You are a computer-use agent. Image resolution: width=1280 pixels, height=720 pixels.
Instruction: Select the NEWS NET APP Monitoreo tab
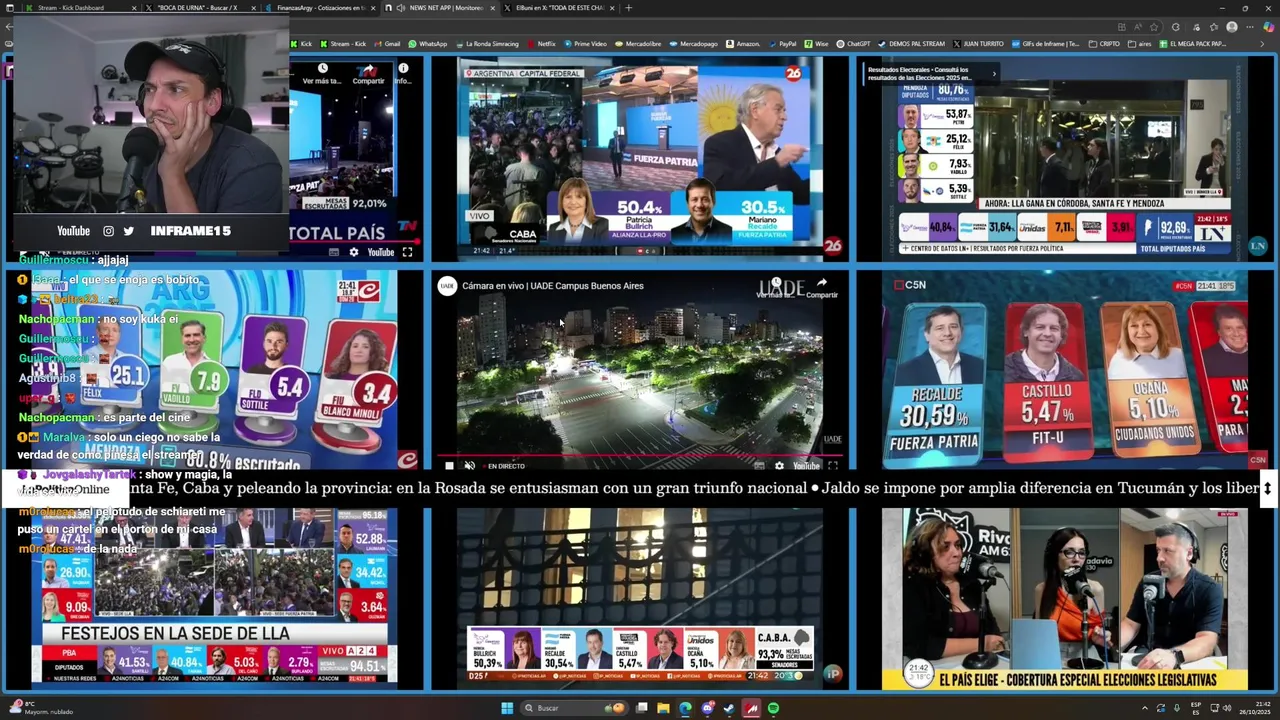click(x=438, y=7)
